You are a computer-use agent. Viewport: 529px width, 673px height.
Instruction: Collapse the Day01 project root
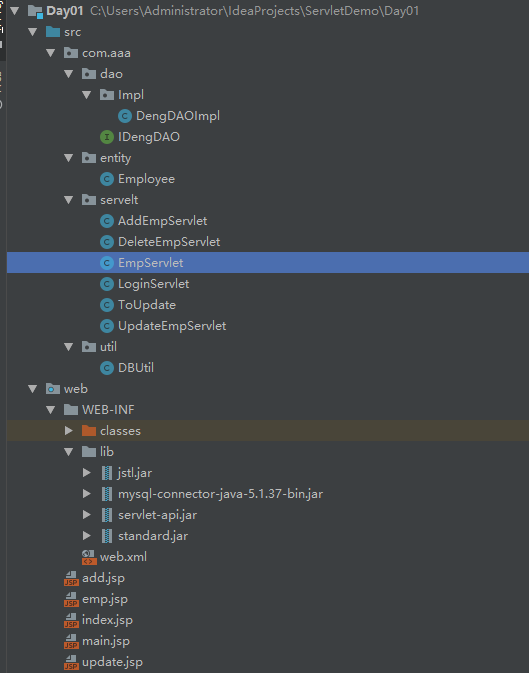[15, 11]
